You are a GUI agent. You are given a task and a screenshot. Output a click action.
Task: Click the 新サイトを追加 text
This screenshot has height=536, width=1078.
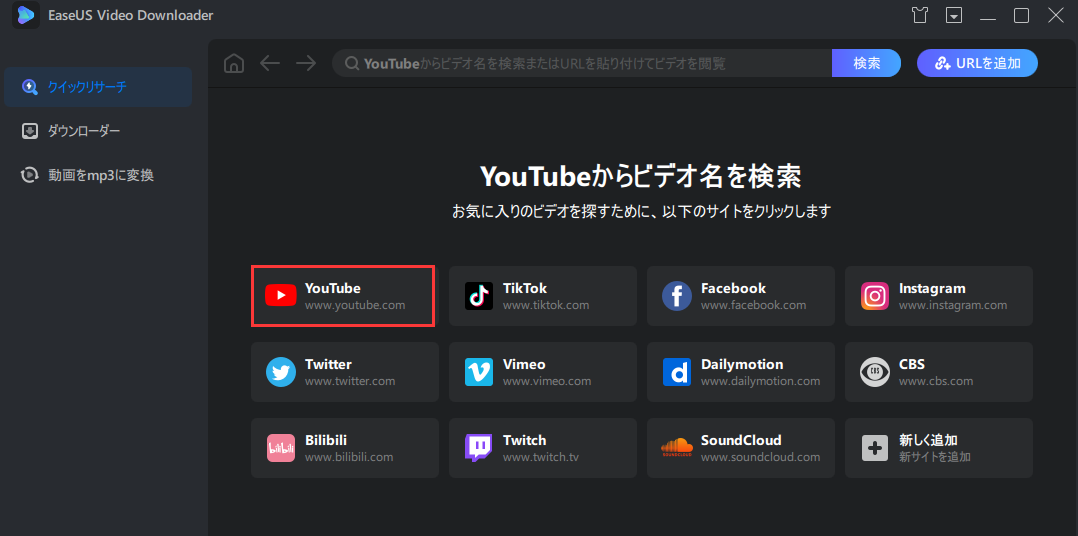pyautogui.click(x=934, y=458)
